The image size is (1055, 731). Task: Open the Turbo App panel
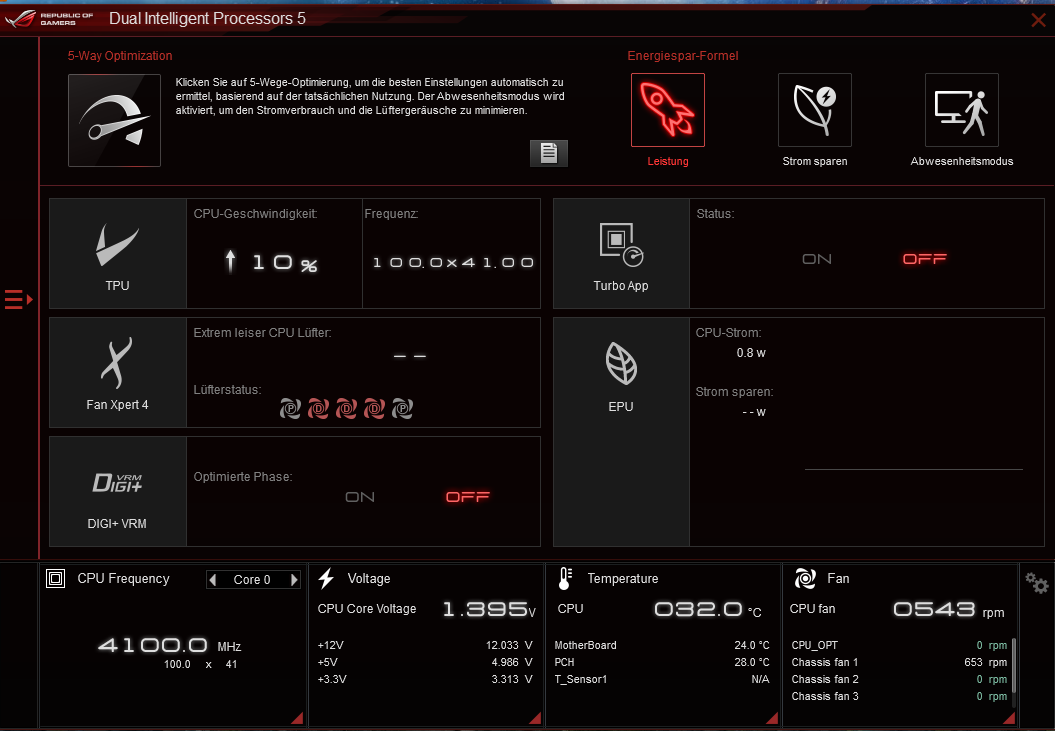(x=621, y=253)
